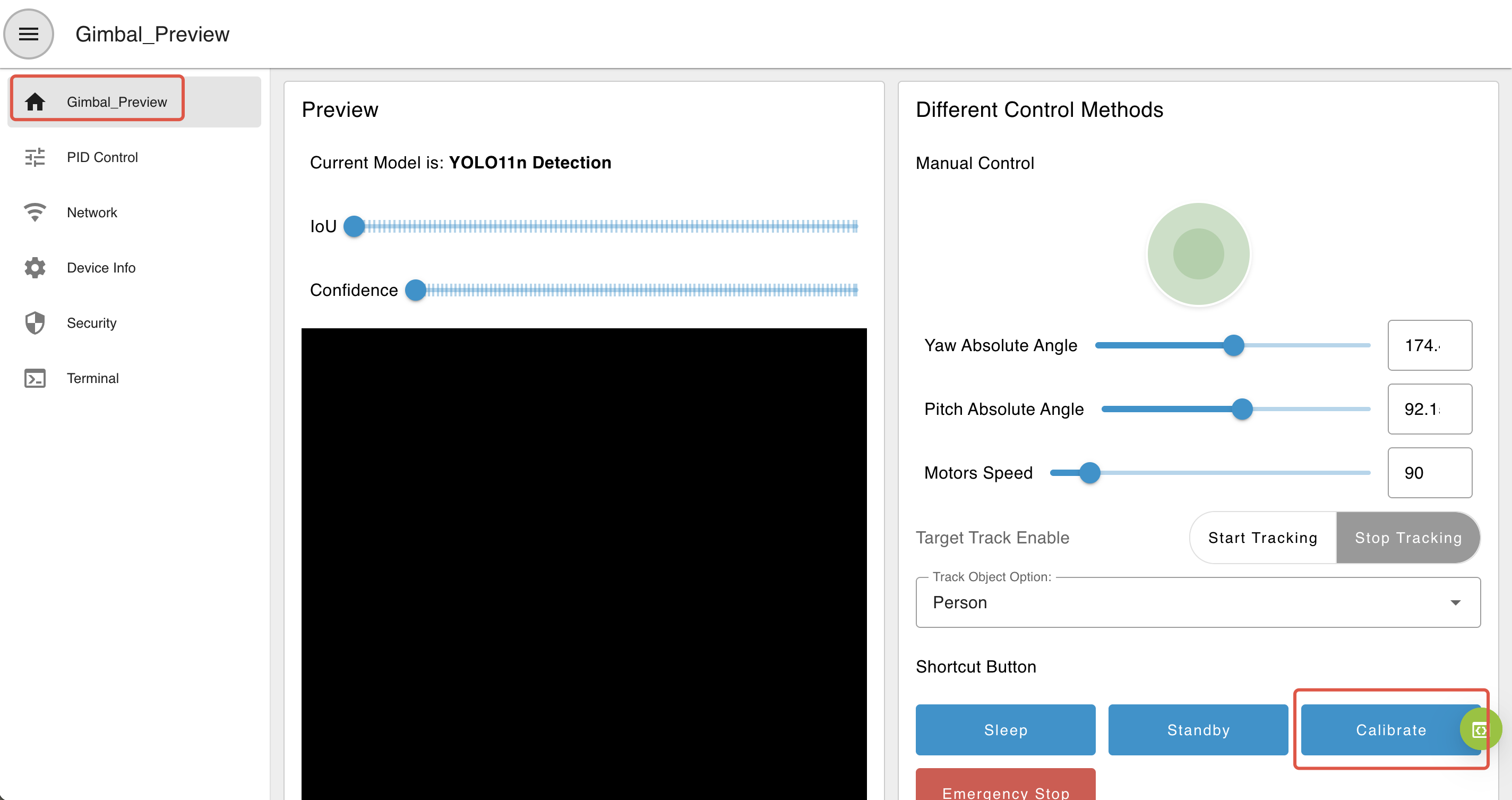This screenshot has width=1512, height=800.
Task: Select the Stop Tracking option
Action: [x=1407, y=538]
